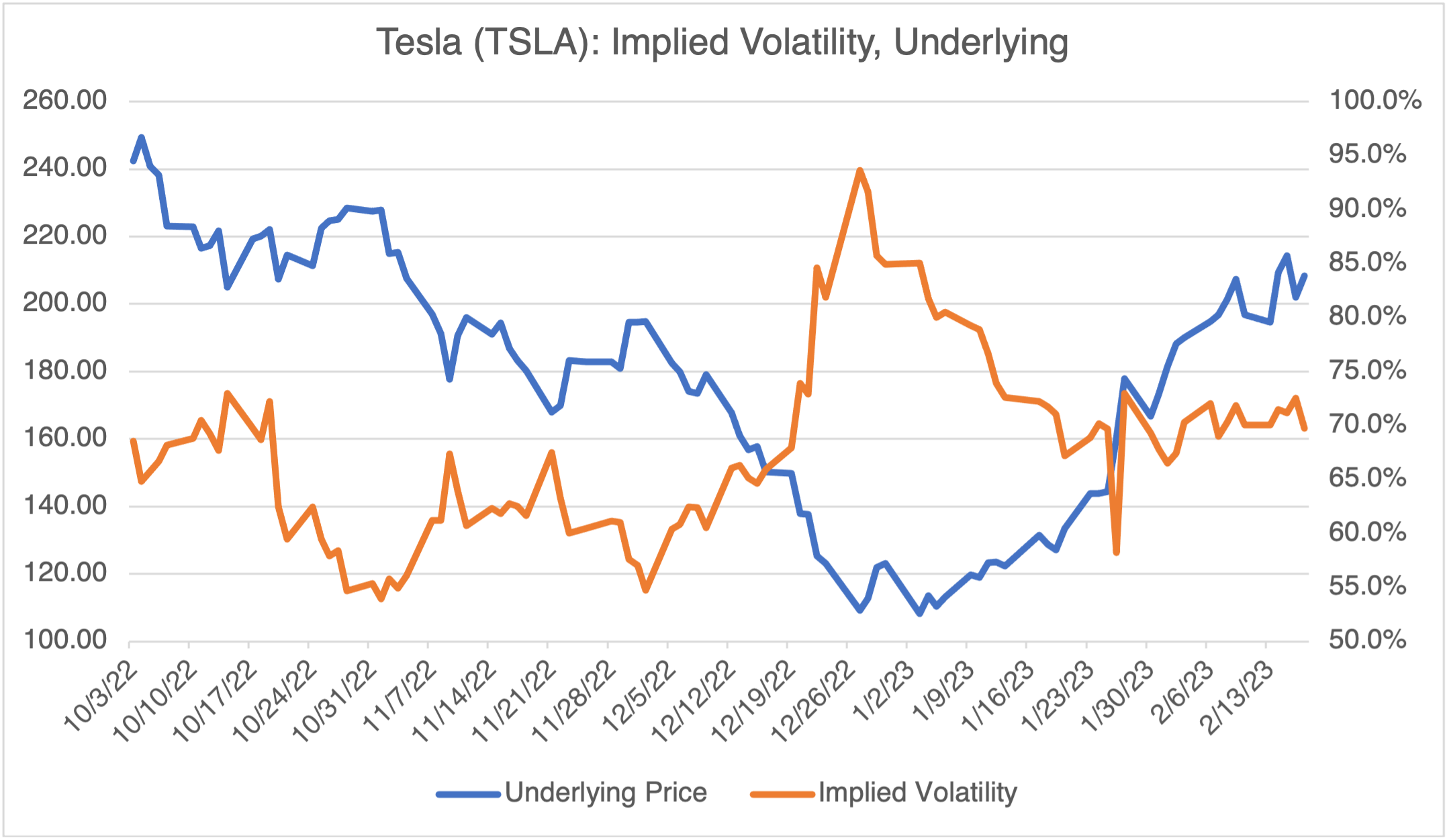Click the chart title text

pos(722,42)
